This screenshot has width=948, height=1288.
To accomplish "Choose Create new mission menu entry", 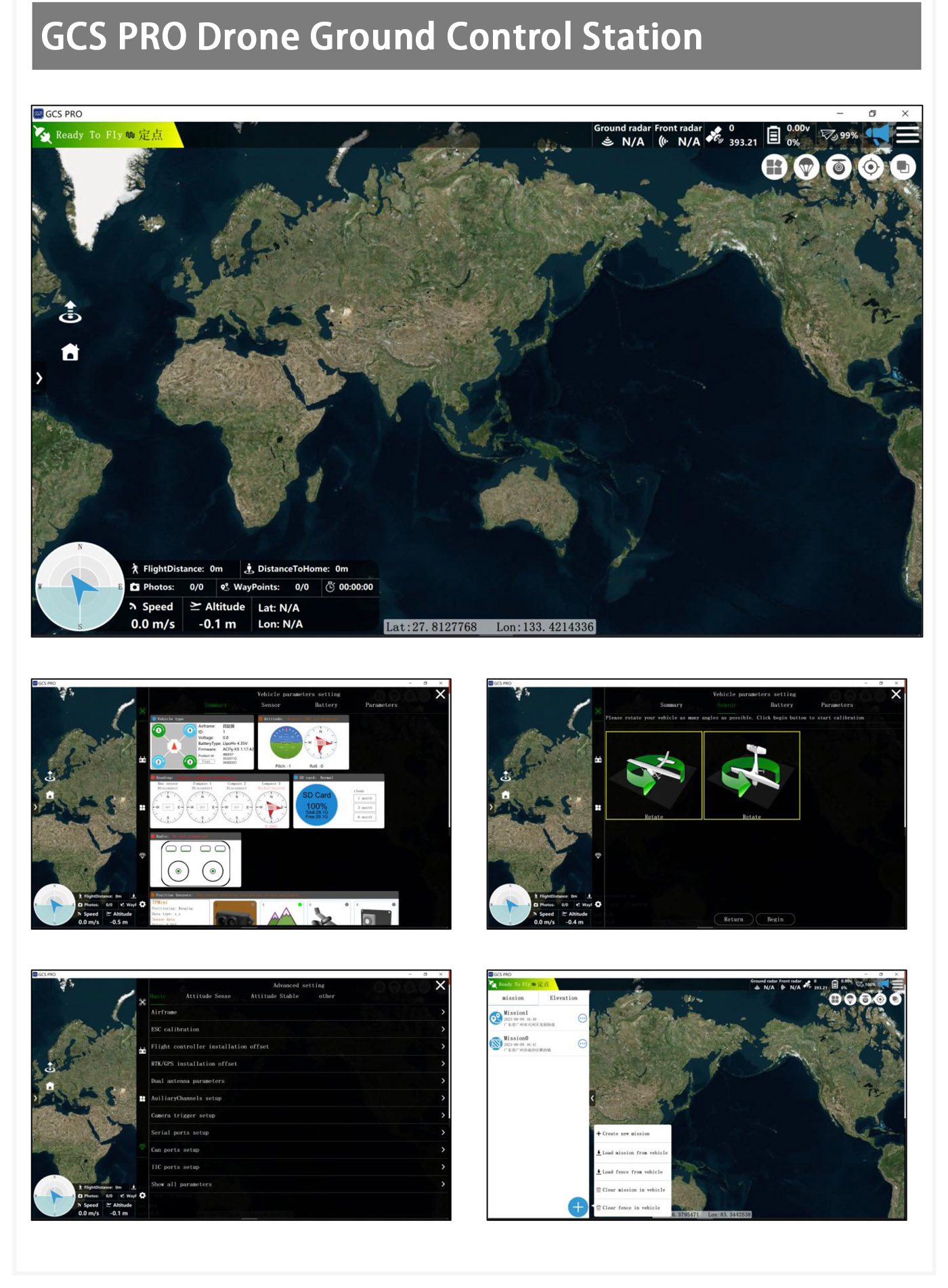I will tap(632, 1134).
